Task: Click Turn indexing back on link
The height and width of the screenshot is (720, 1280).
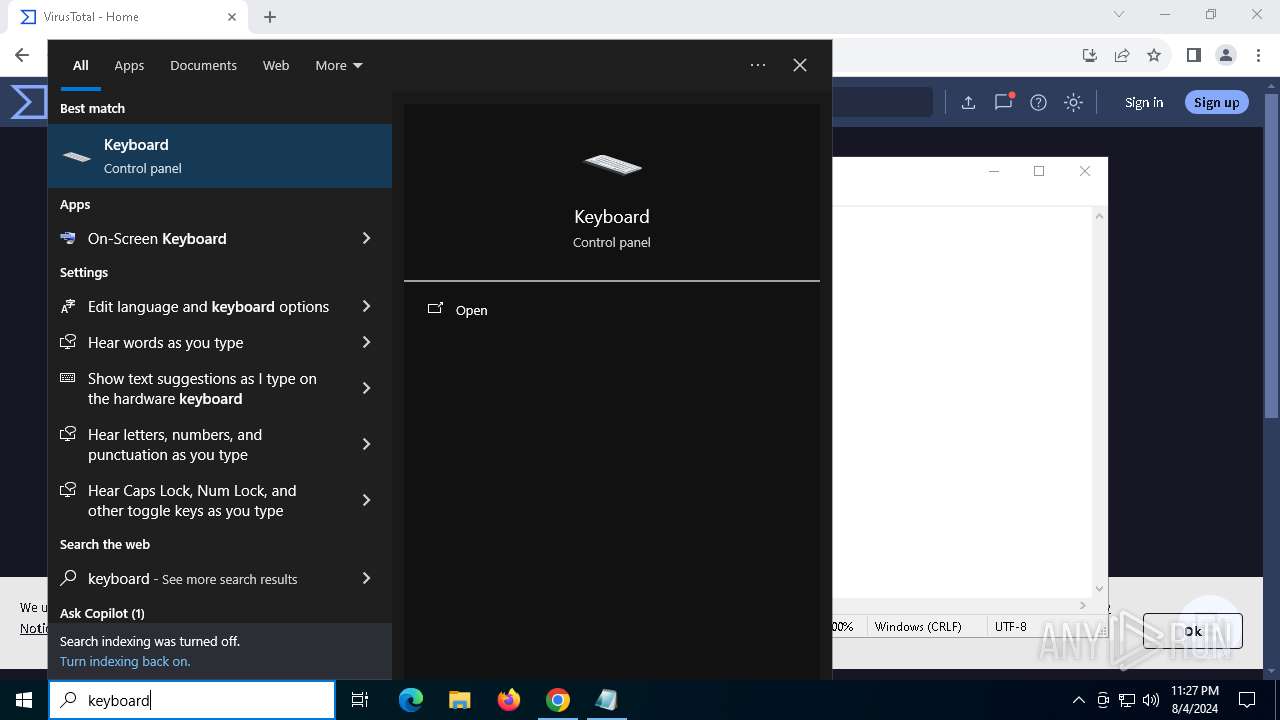Action: click(x=125, y=661)
